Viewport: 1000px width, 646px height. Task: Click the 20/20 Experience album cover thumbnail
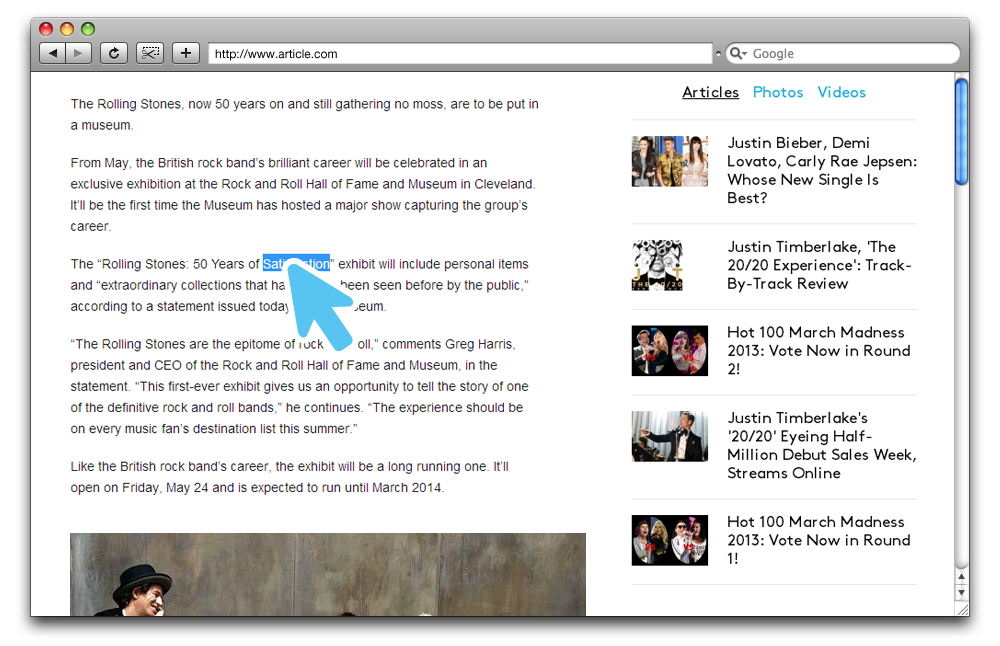[x=657, y=265]
